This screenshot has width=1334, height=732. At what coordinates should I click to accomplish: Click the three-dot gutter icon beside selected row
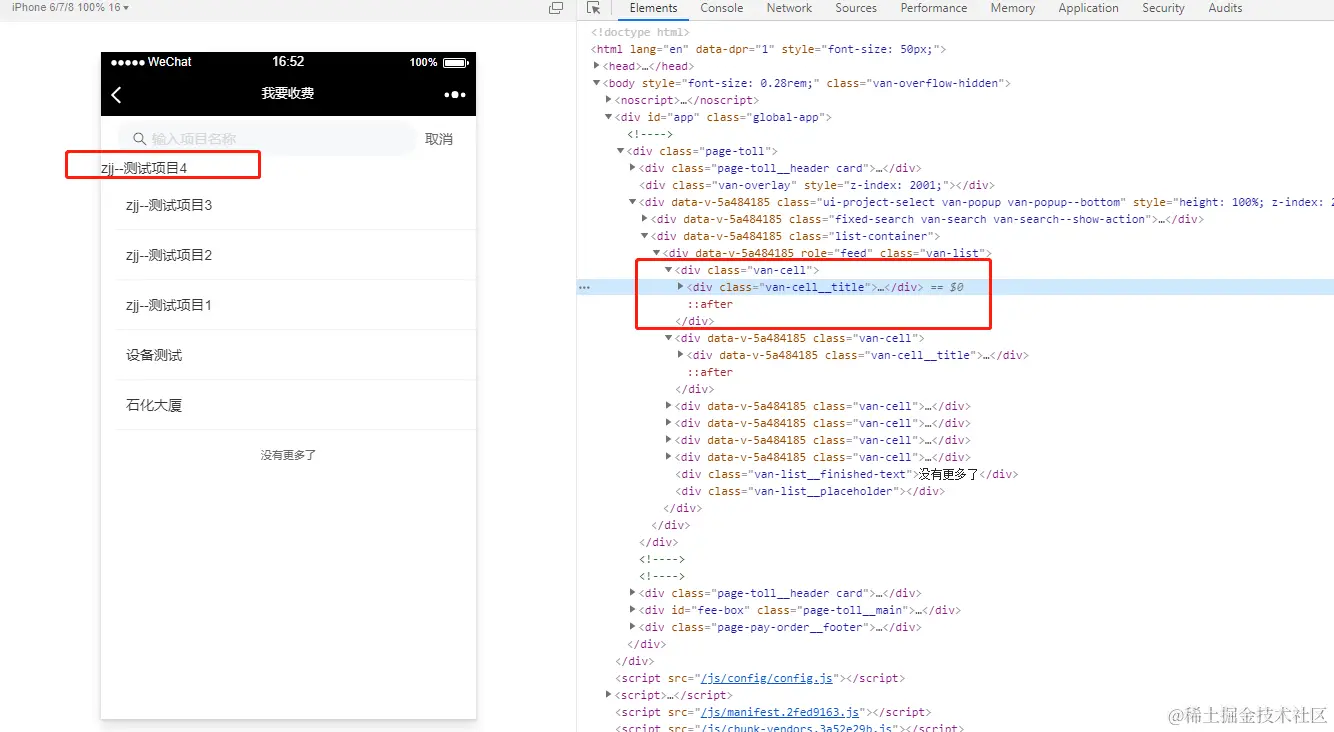pos(584,287)
